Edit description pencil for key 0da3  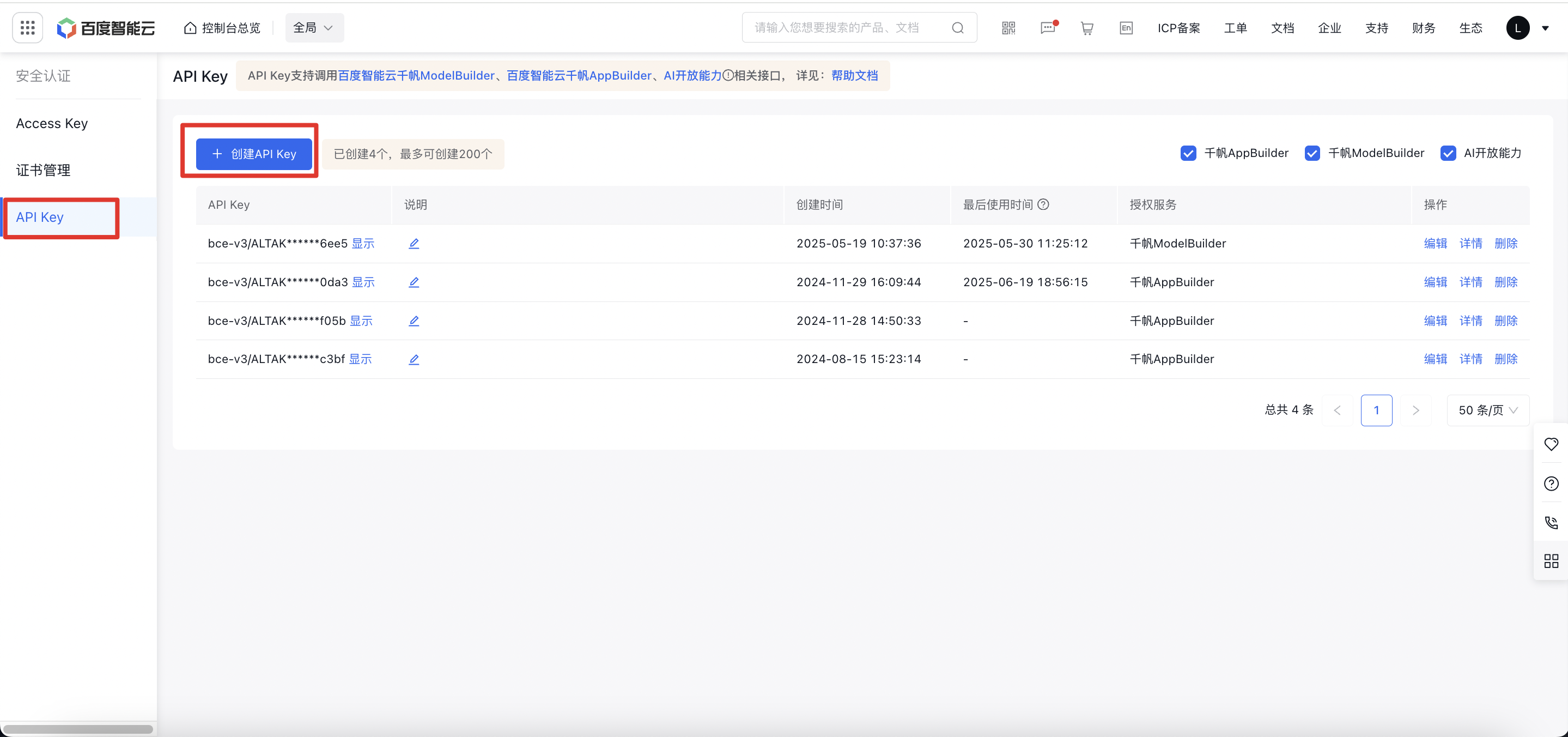pos(414,282)
